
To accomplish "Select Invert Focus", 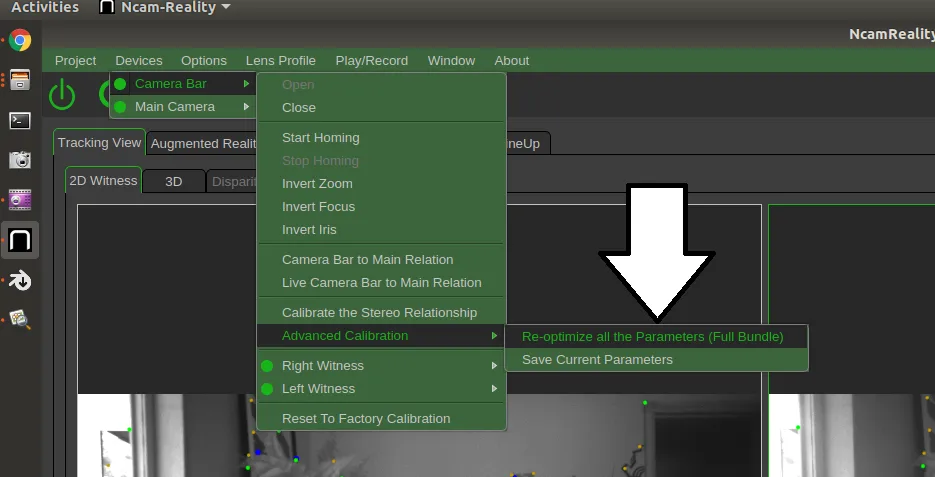I will tap(382, 207).
